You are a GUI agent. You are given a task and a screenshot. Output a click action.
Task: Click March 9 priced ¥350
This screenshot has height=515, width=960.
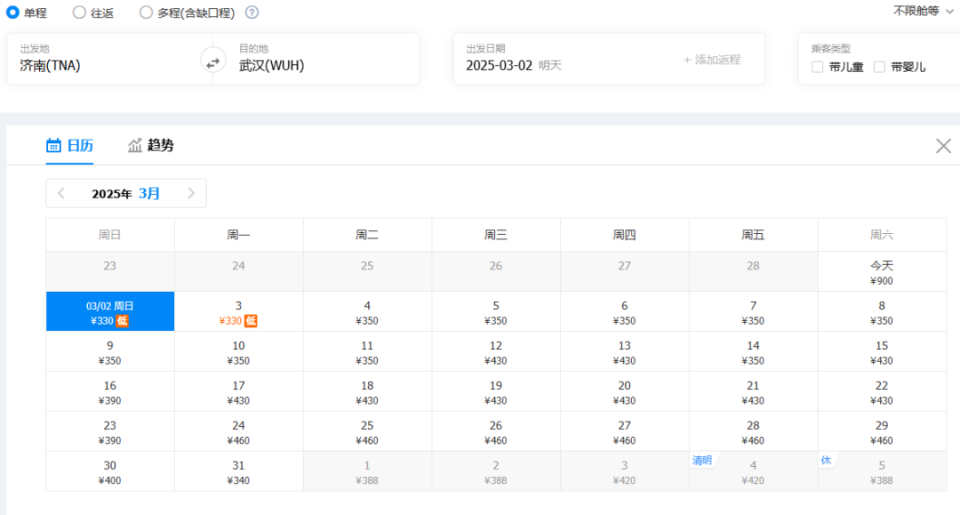pos(110,352)
